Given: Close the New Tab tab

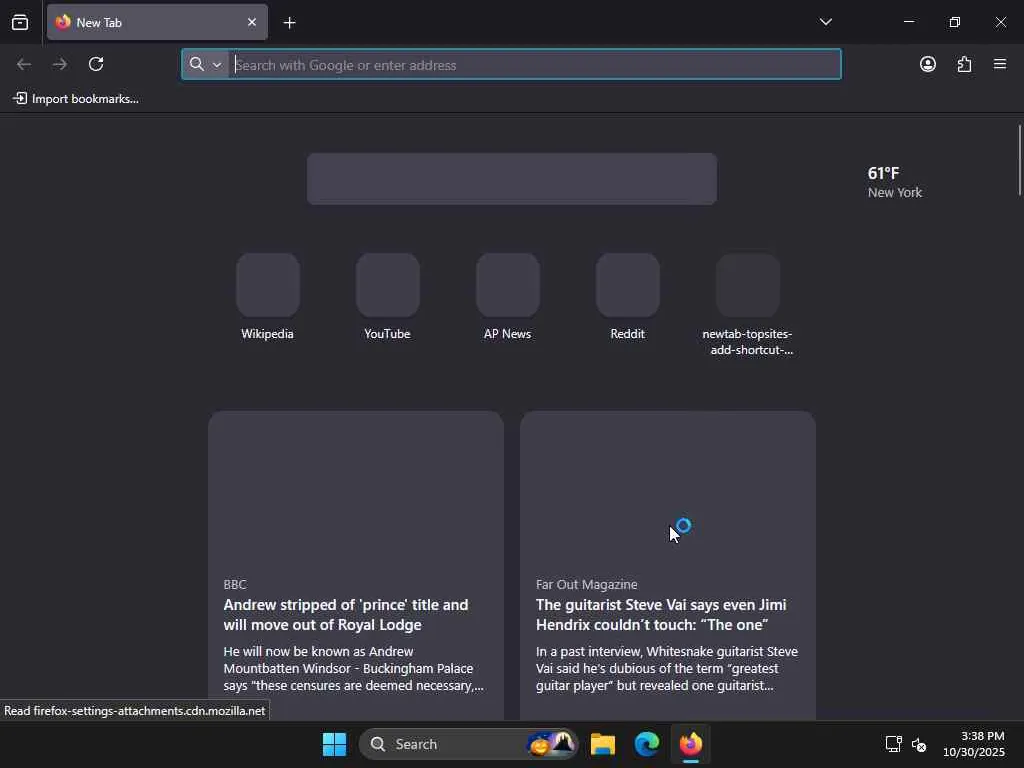Looking at the screenshot, I should click(x=252, y=22).
